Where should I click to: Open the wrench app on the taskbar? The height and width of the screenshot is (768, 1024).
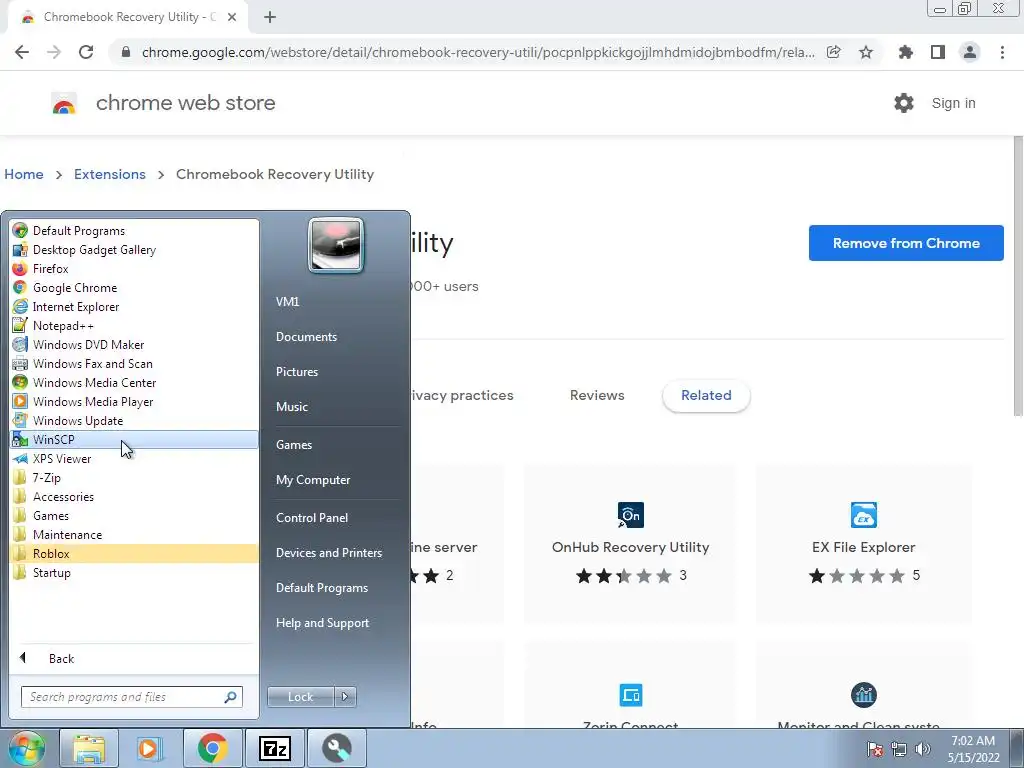point(336,748)
